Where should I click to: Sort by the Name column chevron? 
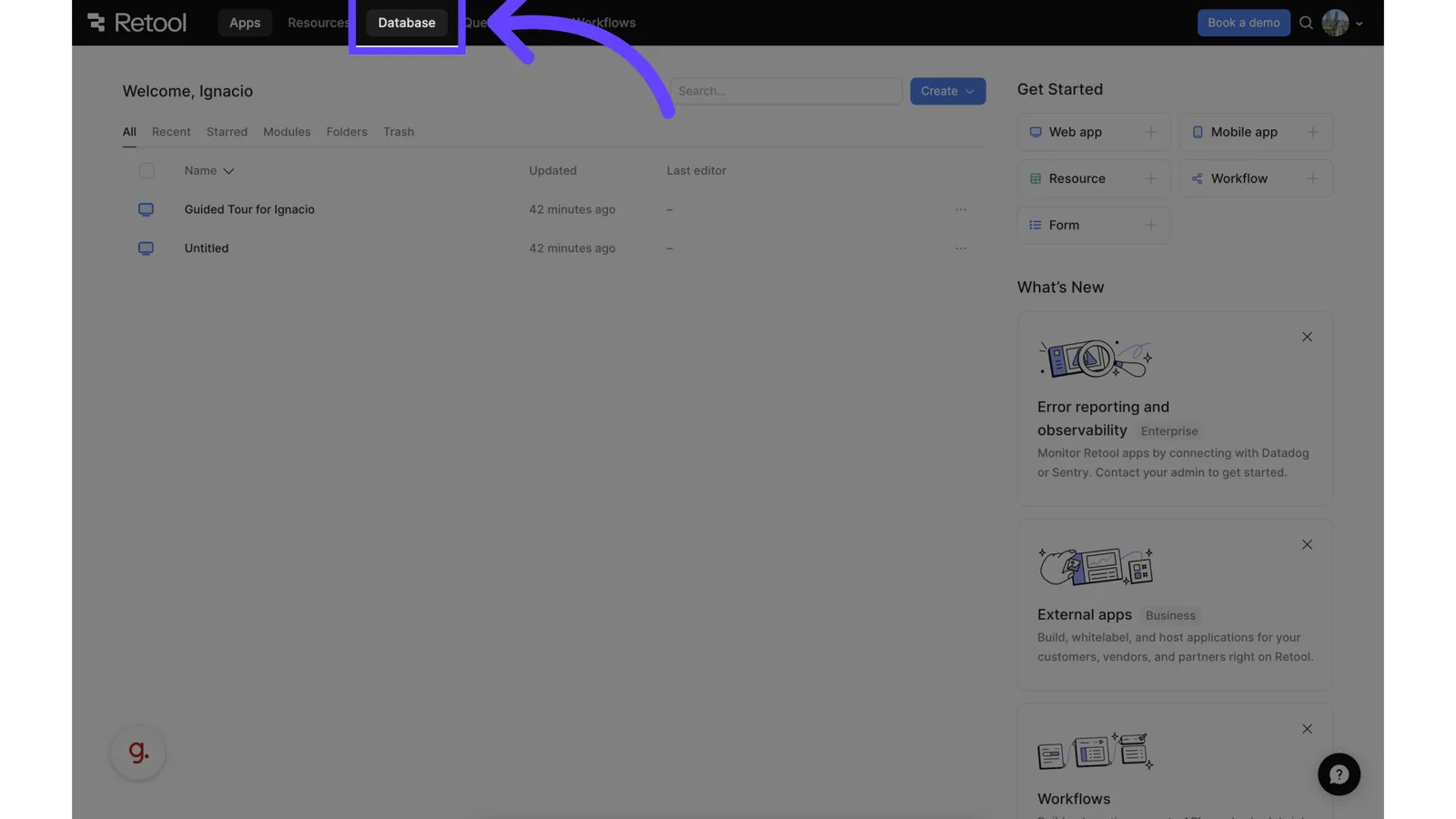(x=228, y=171)
